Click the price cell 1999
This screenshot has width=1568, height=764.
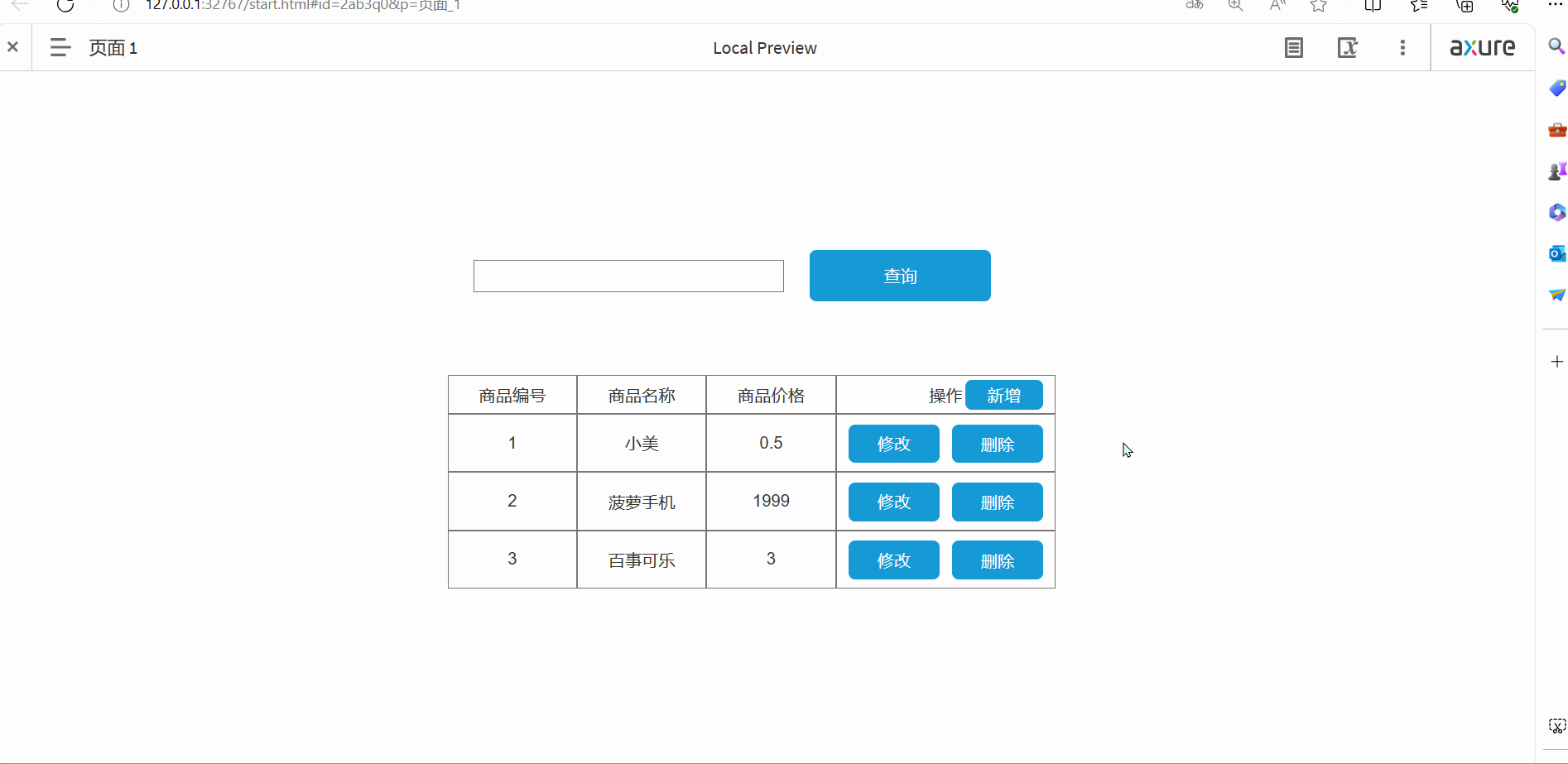pos(771,502)
